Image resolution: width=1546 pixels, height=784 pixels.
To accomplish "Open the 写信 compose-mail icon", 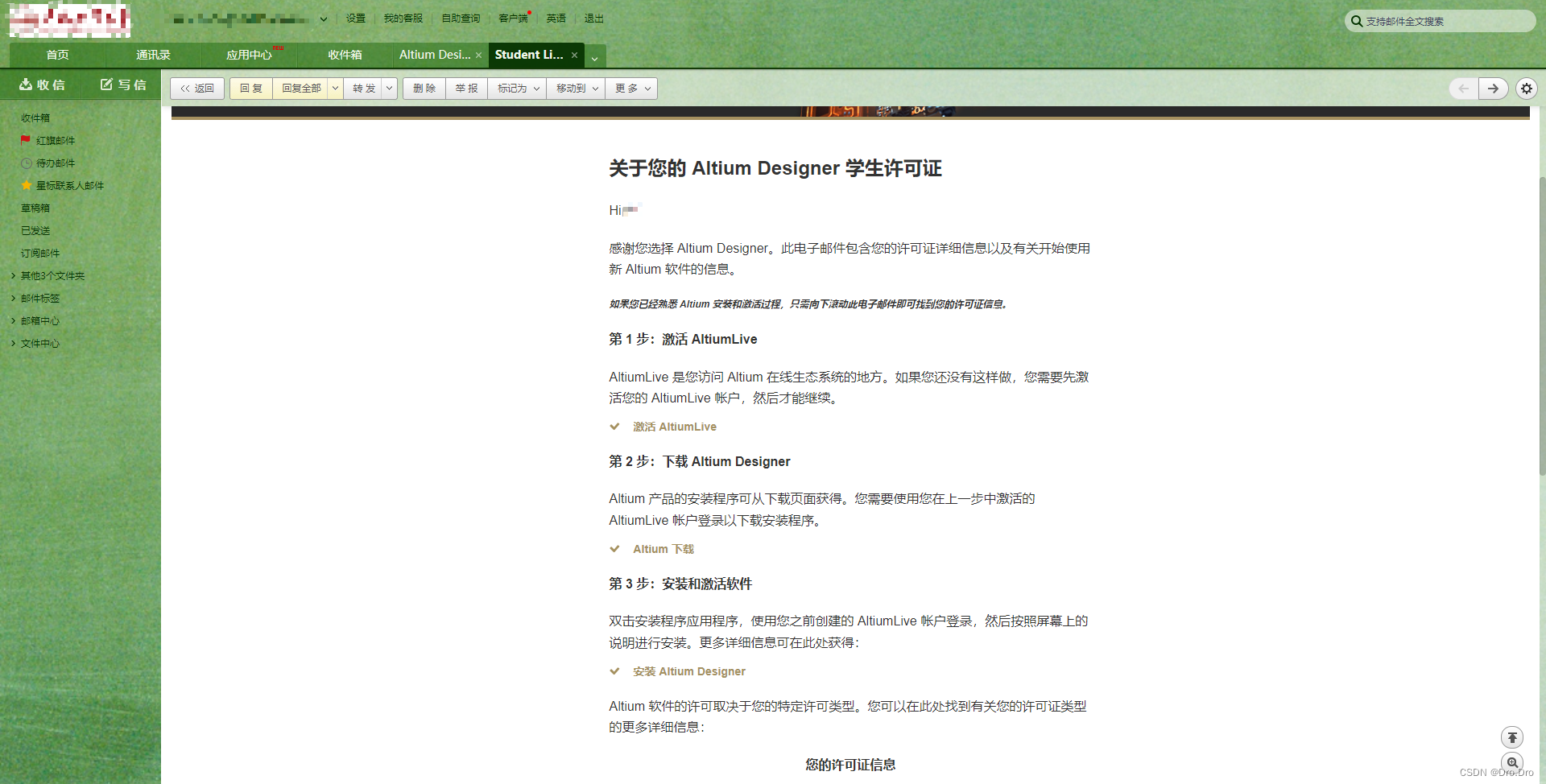I will coord(106,84).
